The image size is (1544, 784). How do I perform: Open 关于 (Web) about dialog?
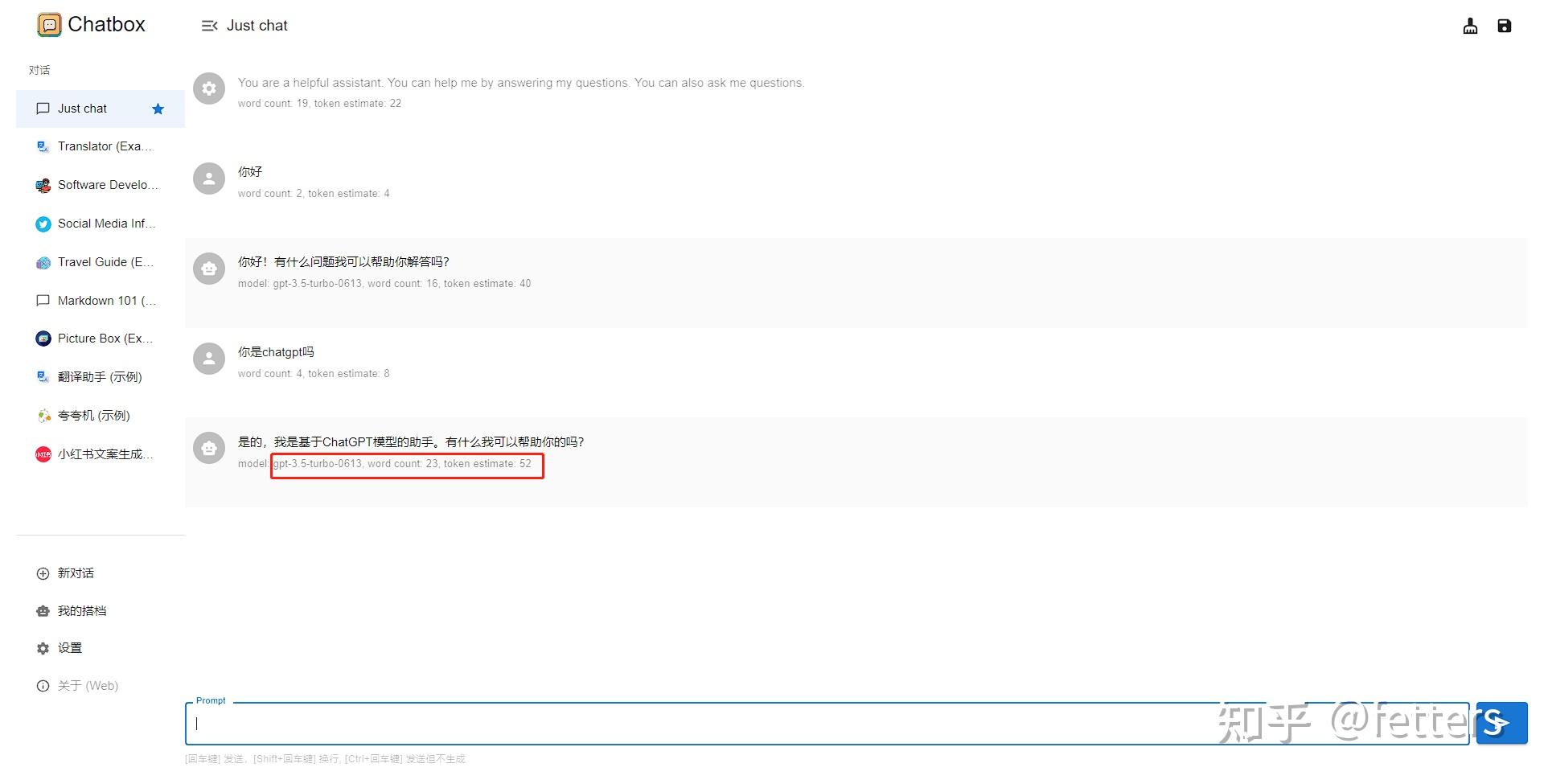(x=101, y=686)
